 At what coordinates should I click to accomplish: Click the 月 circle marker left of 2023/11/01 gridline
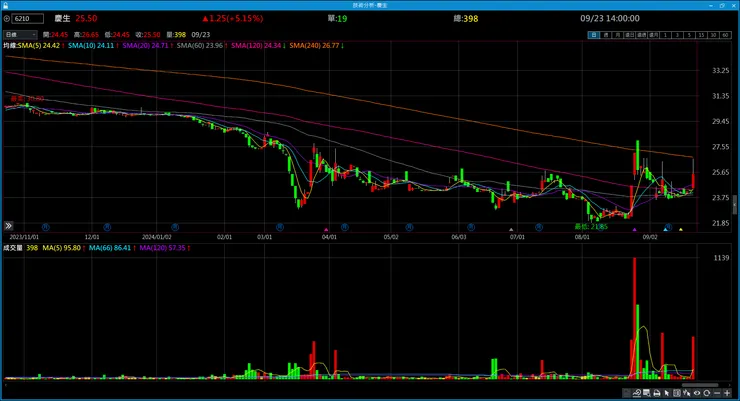pyautogui.click(x=46, y=227)
